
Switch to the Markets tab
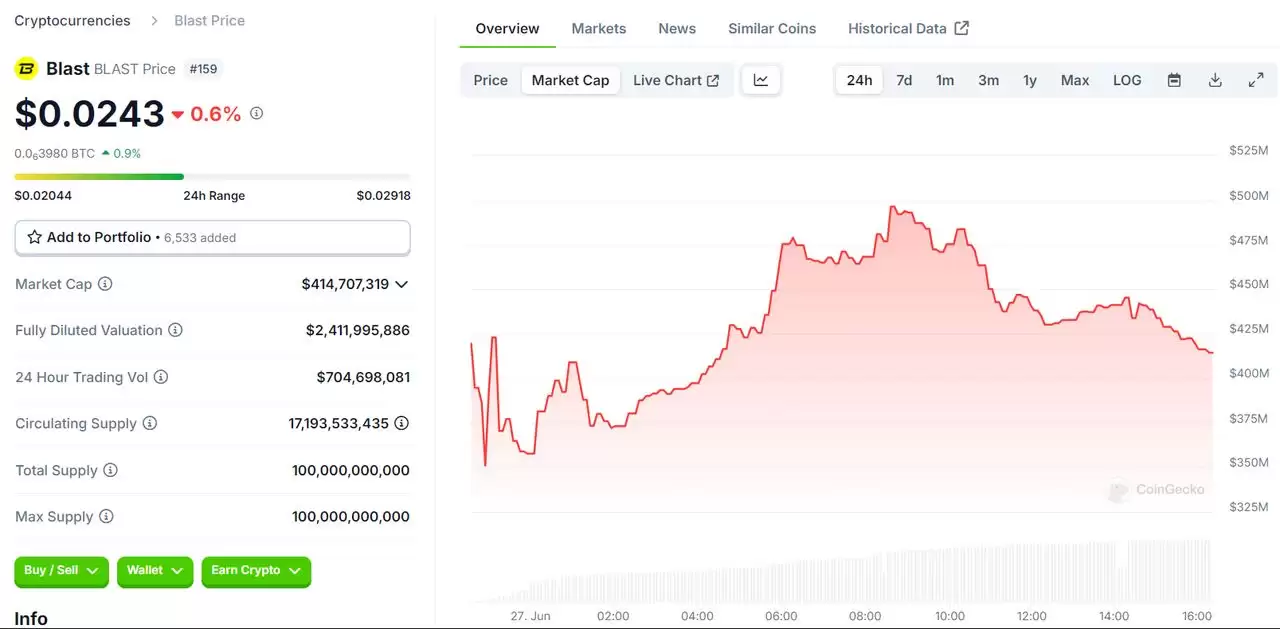[x=599, y=28]
